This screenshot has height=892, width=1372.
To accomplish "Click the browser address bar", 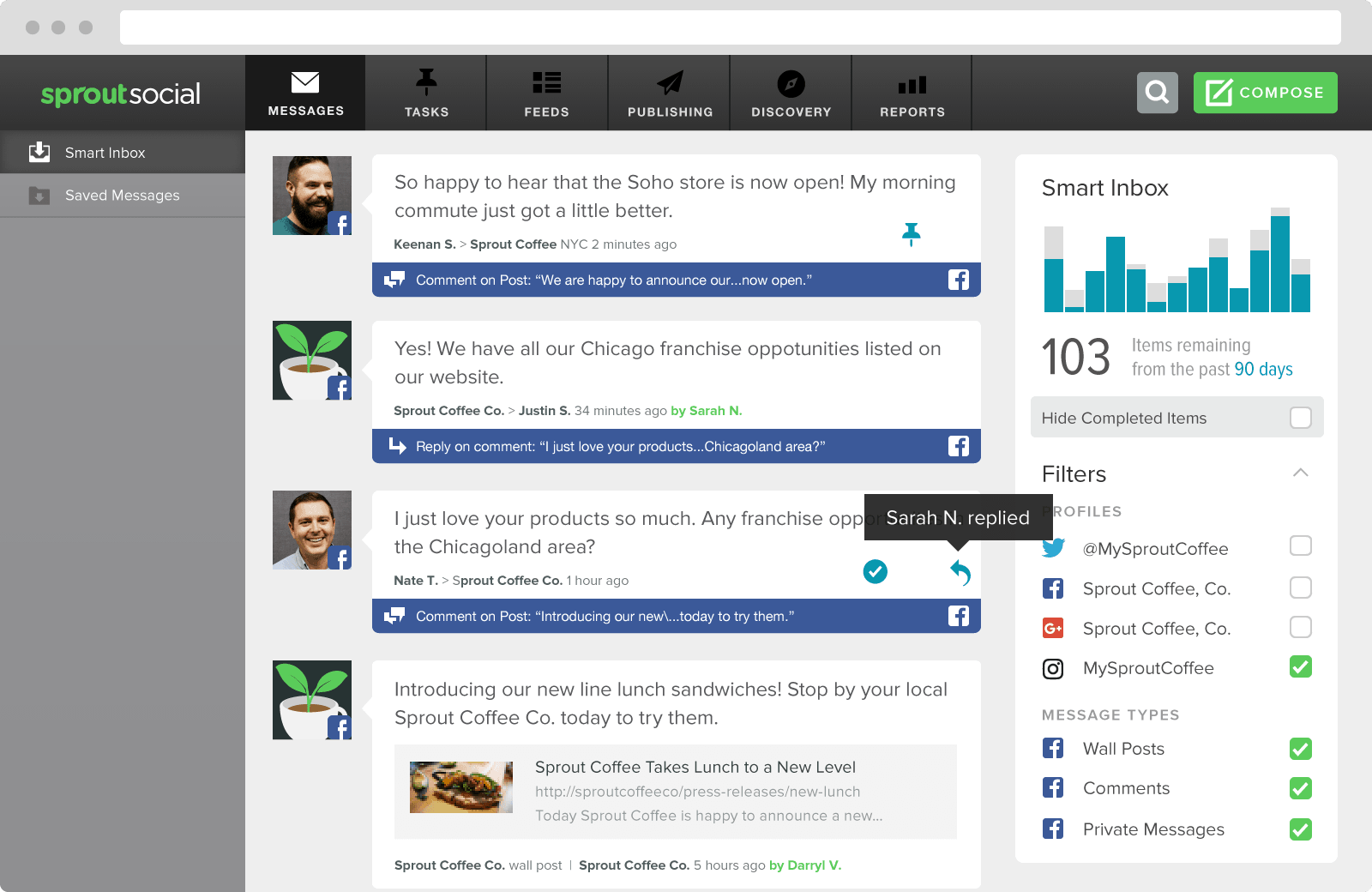I will pyautogui.click(x=731, y=27).
